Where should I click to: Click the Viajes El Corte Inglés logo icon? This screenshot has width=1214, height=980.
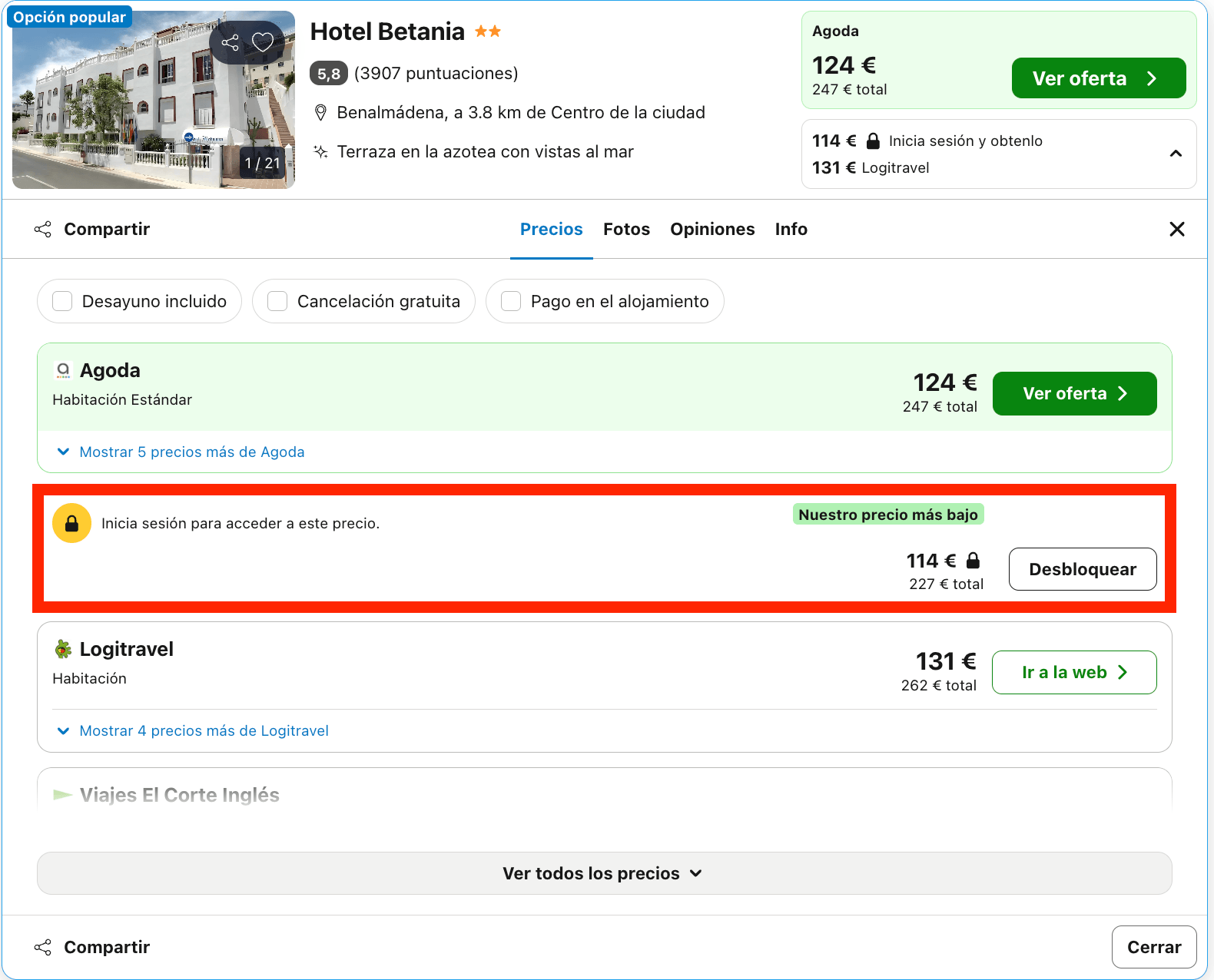[63, 795]
